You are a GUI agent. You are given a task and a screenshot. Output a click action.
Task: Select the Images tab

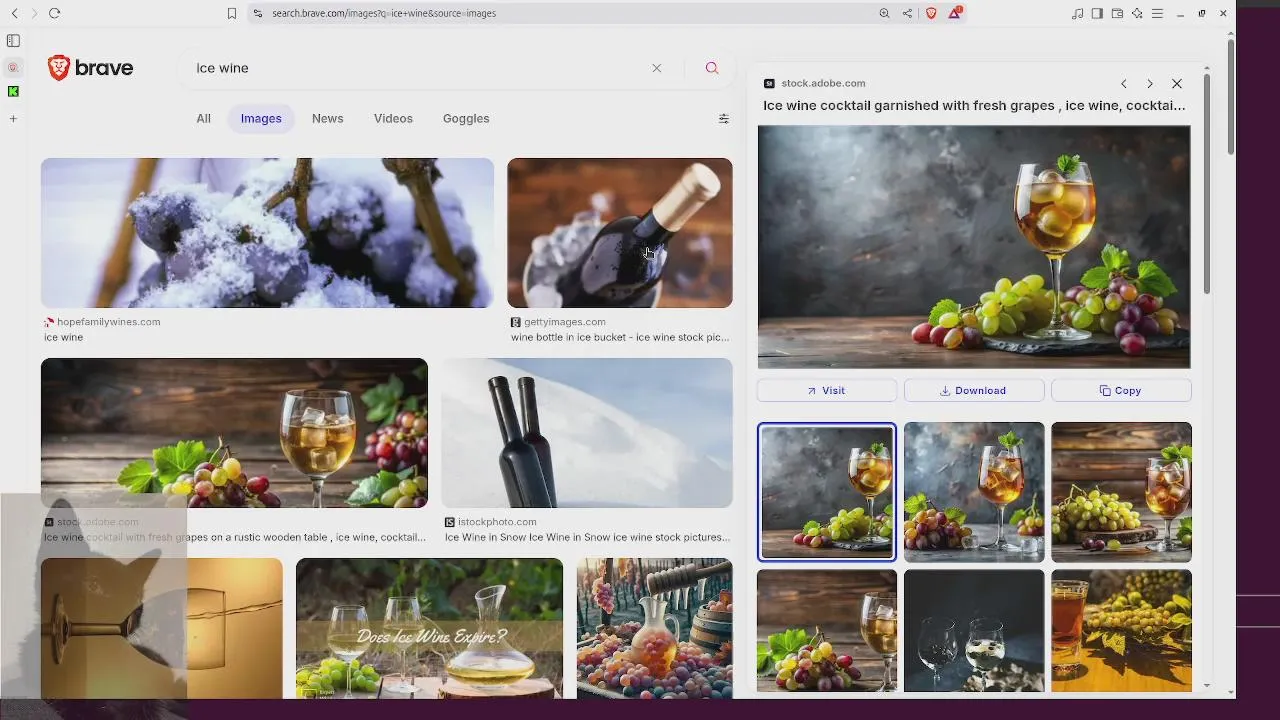261,118
